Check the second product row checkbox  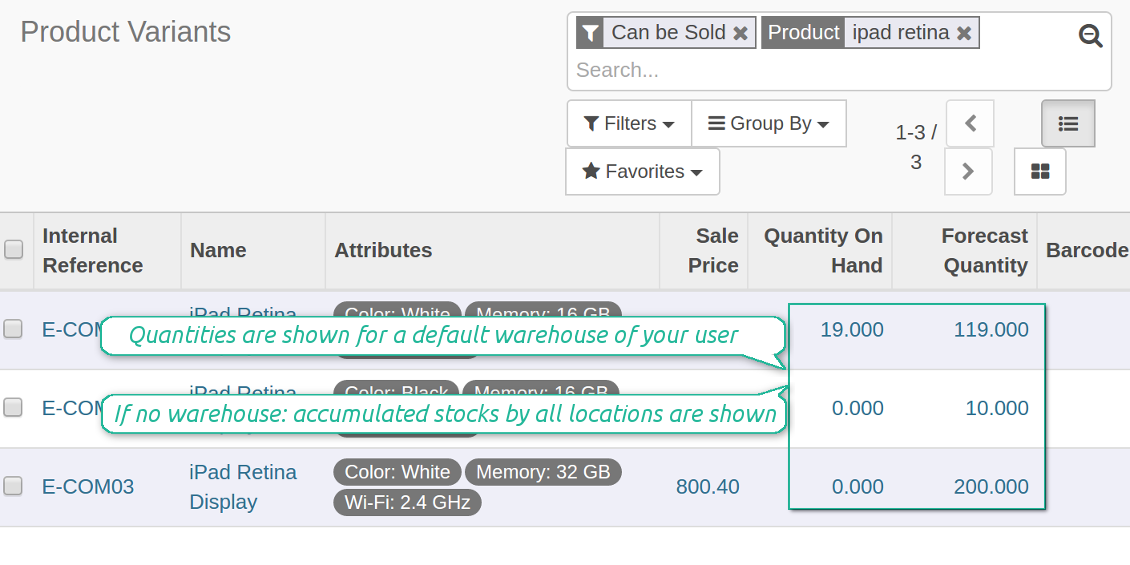click(x=14, y=408)
